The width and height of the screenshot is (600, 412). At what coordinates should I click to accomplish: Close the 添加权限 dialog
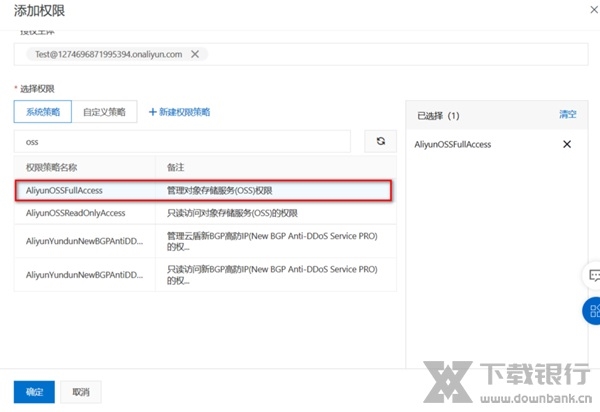pos(594,10)
